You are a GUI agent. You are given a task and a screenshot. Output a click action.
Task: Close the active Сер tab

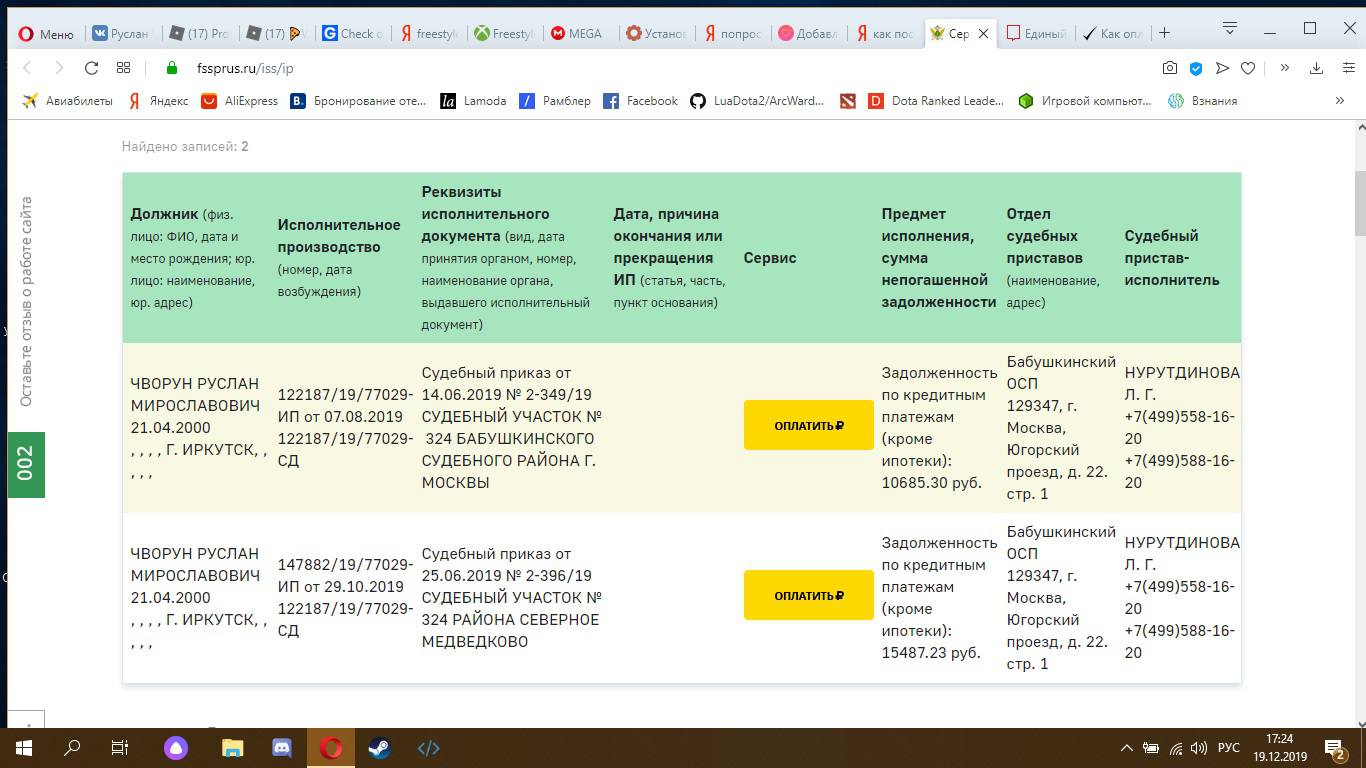pos(983,33)
